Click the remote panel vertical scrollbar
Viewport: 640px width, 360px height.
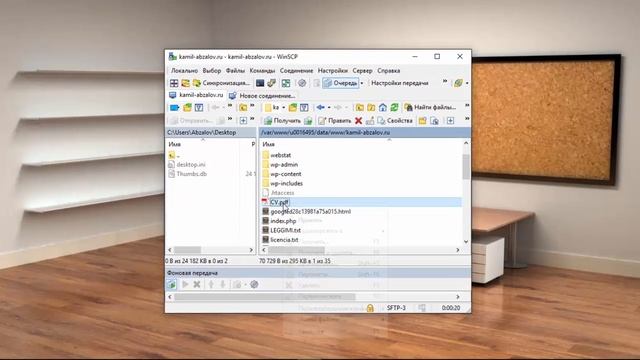466,167
